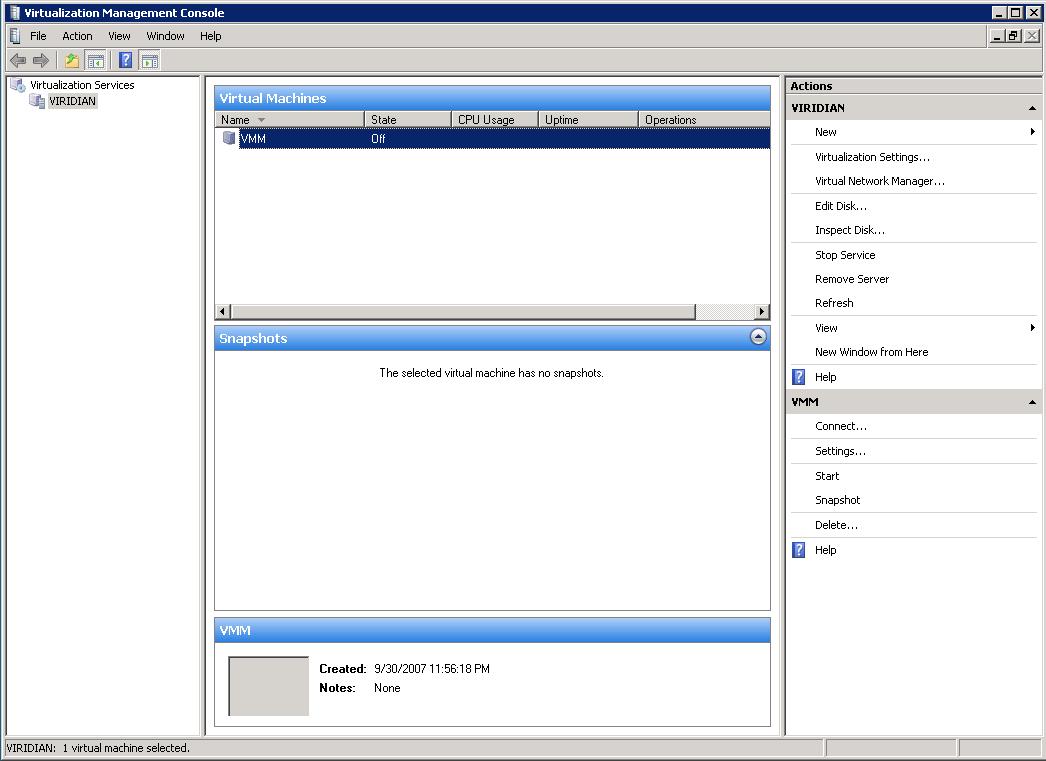Collapse the VMM actions section

[1032, 402]
